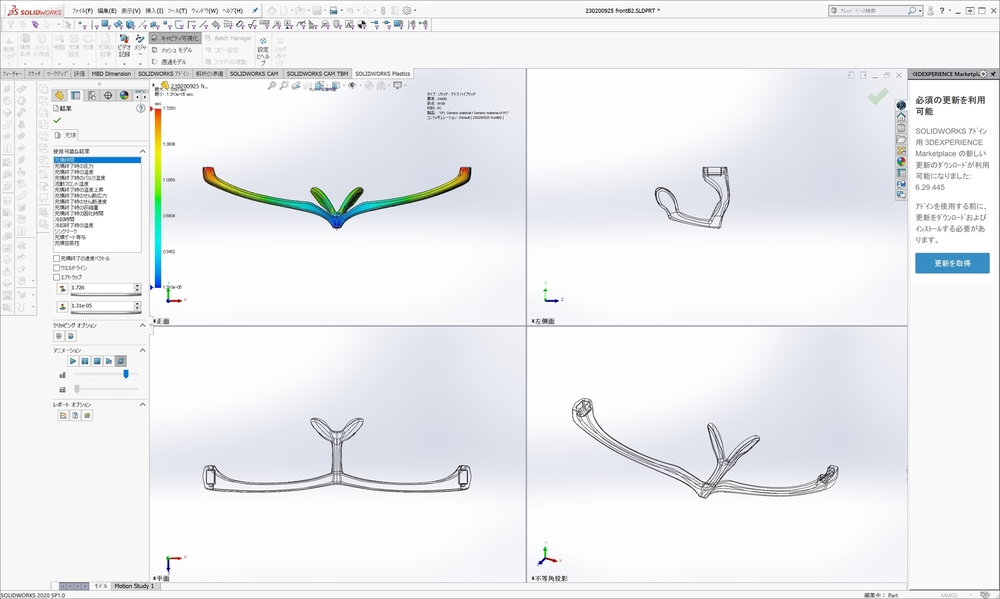The width and height of the screenshot is (1000, 599).
Task: Switch to the SOLIDWORKS CAM tab
Action: click(254, 73)
